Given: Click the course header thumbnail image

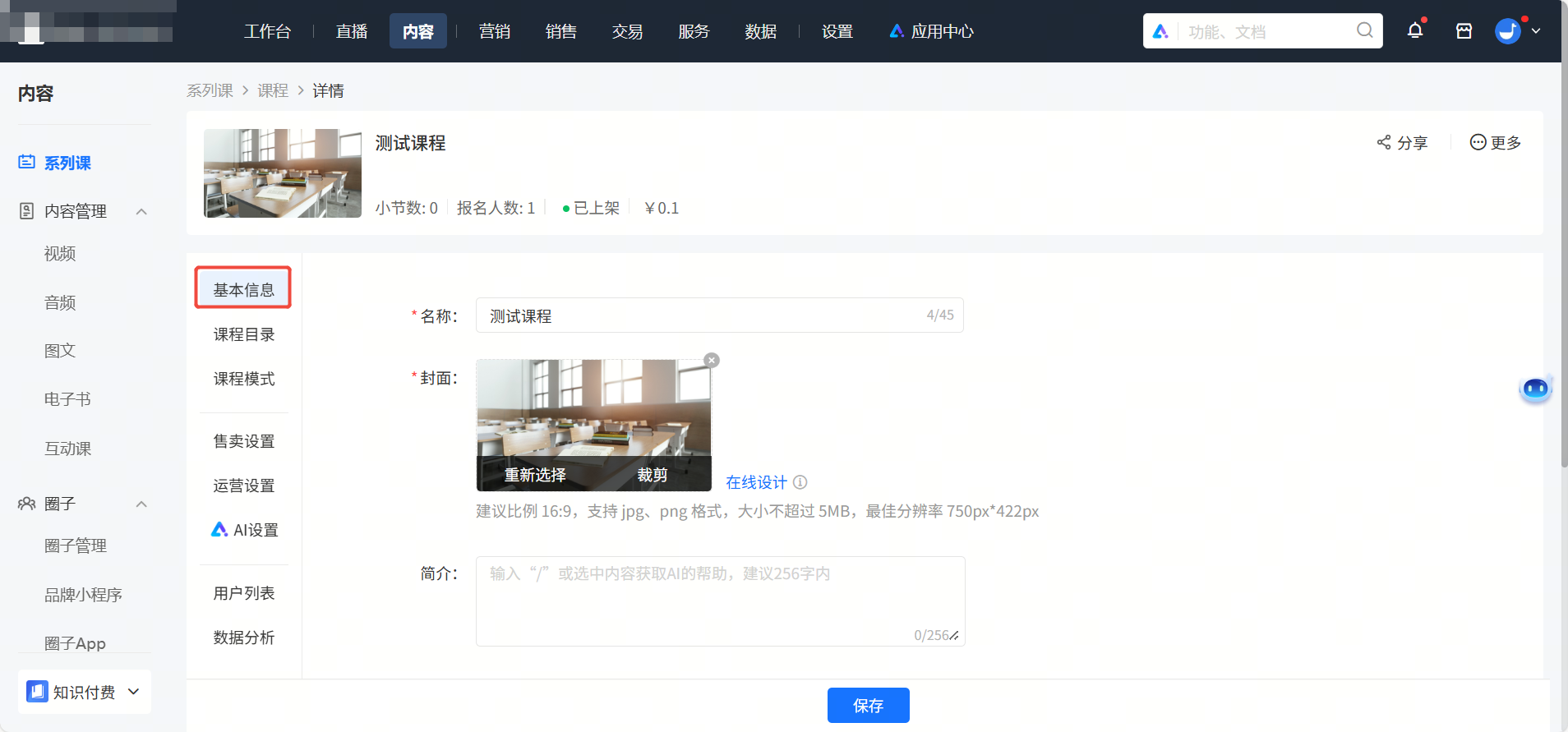Looking at the screenshot, I should [283, 173].
